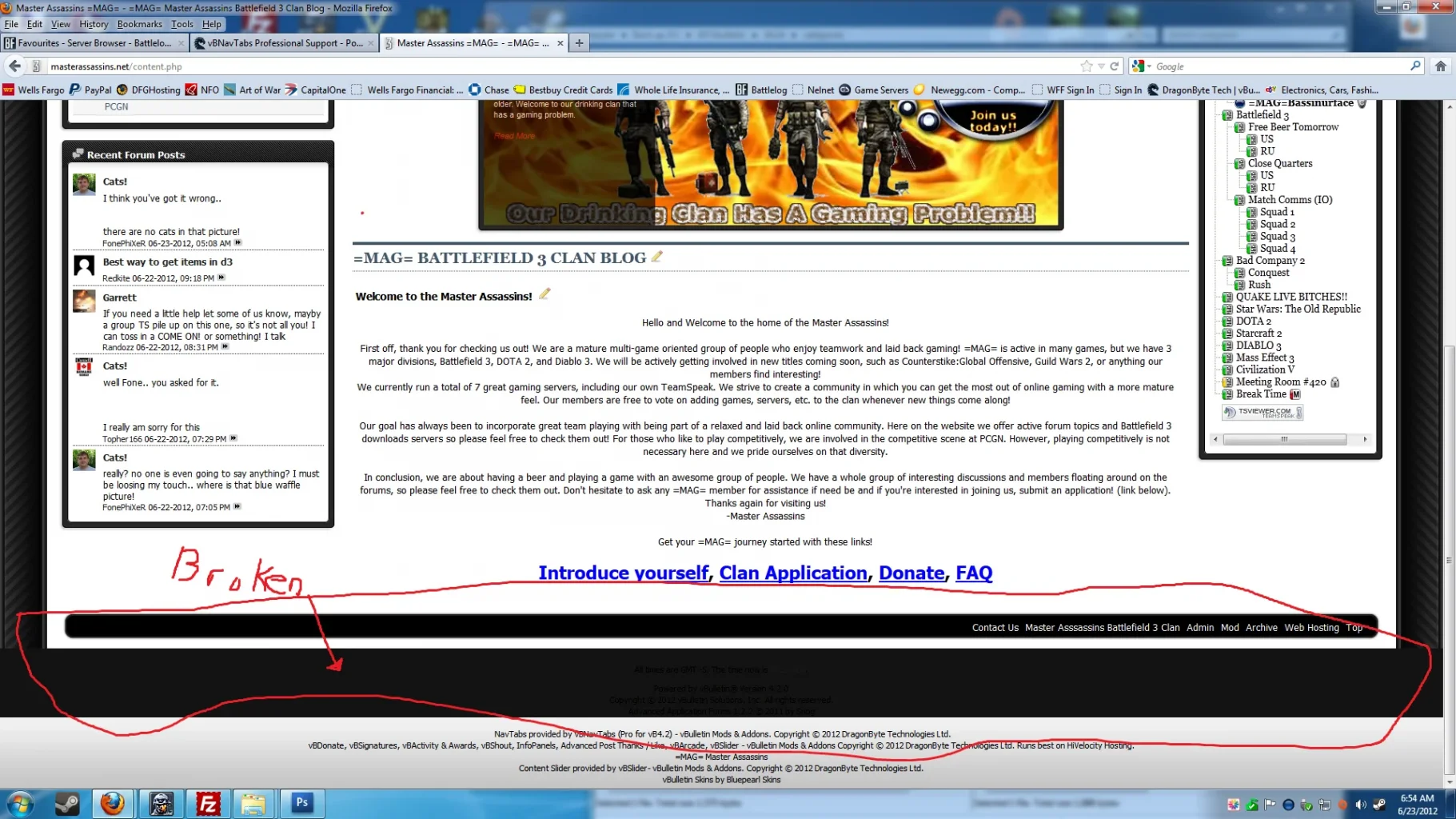The width and height of the screenshot is (1456, 819).
Task: Open the PayPal bookmark
Action: coord(90,90)
